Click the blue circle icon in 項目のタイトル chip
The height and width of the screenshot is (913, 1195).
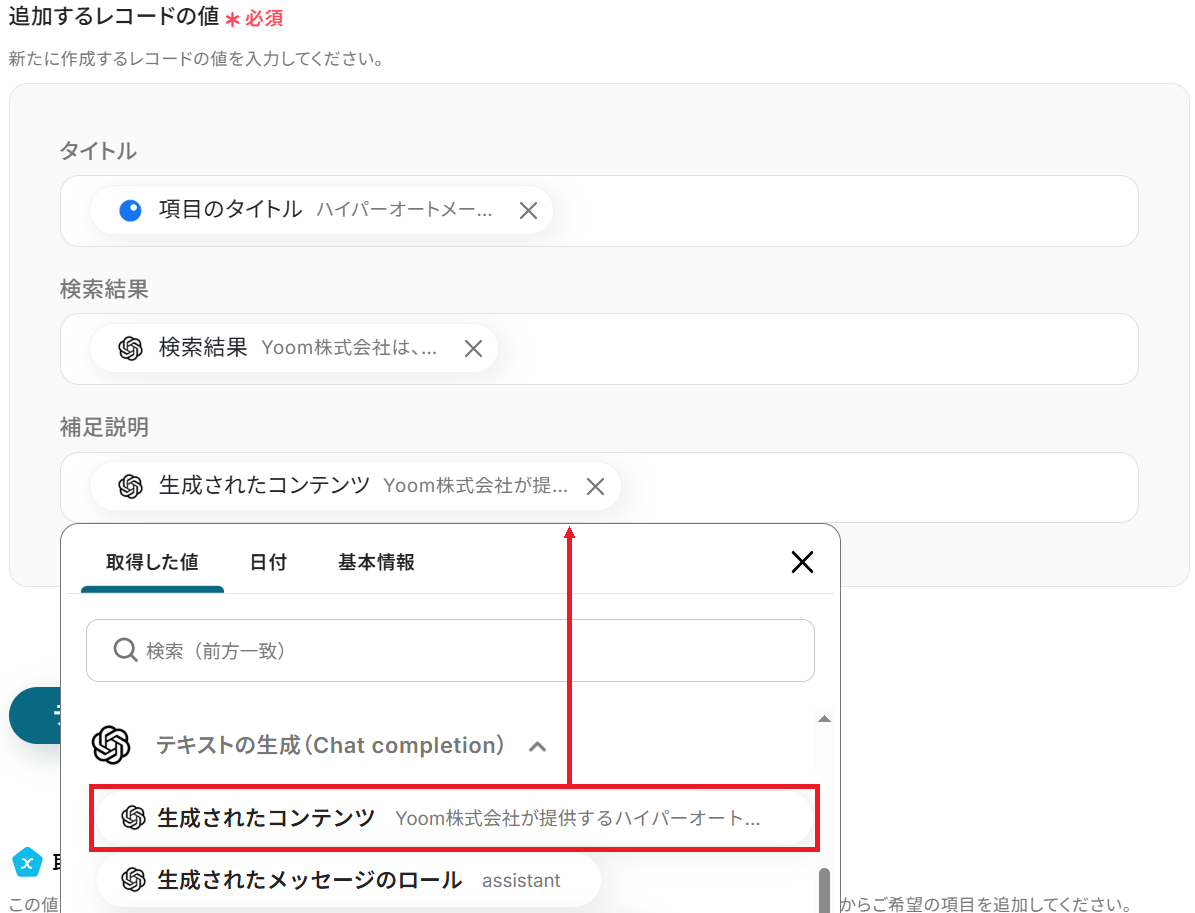coord(130,210)
